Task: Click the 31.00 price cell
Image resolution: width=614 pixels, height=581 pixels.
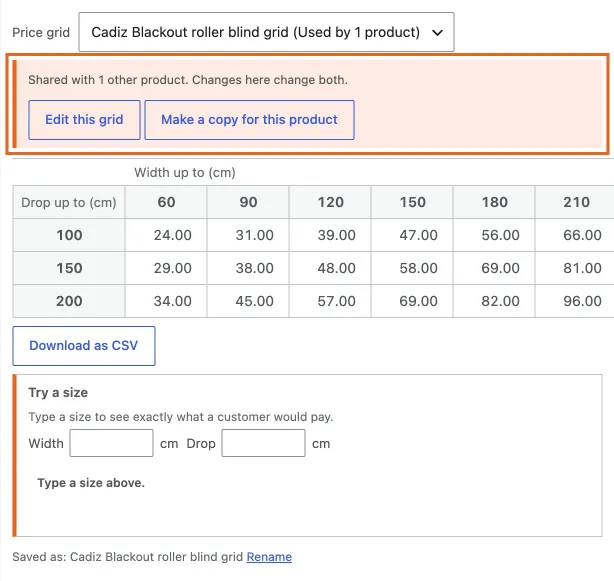Action: pos(248,235)
